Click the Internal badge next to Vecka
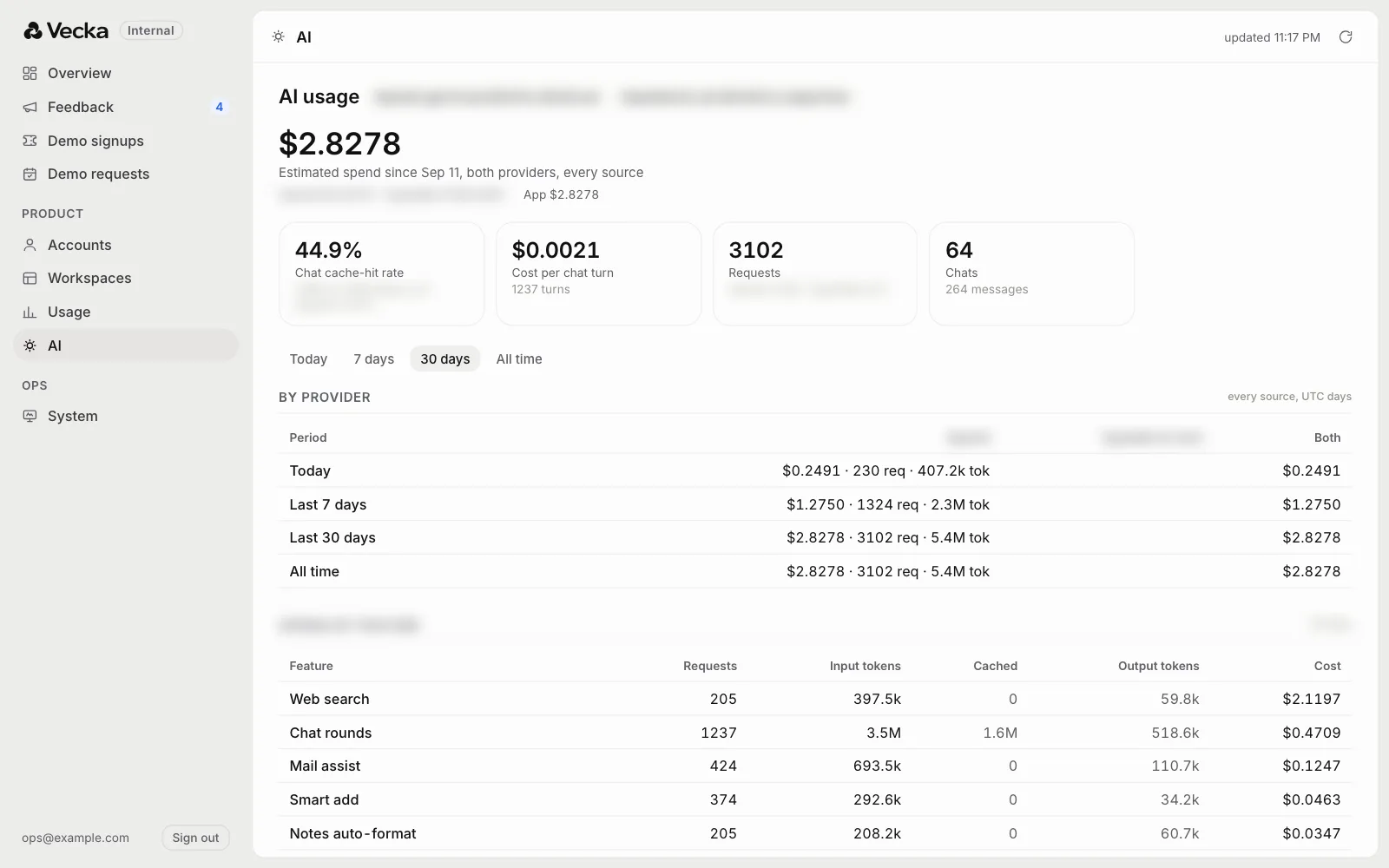The height and width of the screenshot is (868, 1389). [x=151, y=30]
